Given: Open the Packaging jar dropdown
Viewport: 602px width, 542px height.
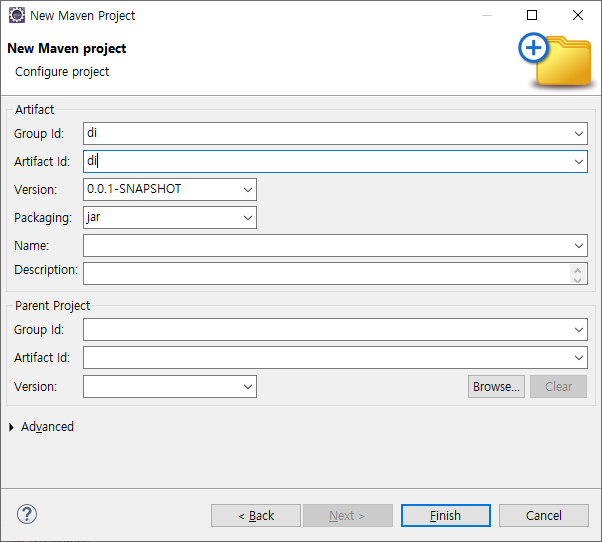Looking at the screenshot, I should [x=248, y=218].
